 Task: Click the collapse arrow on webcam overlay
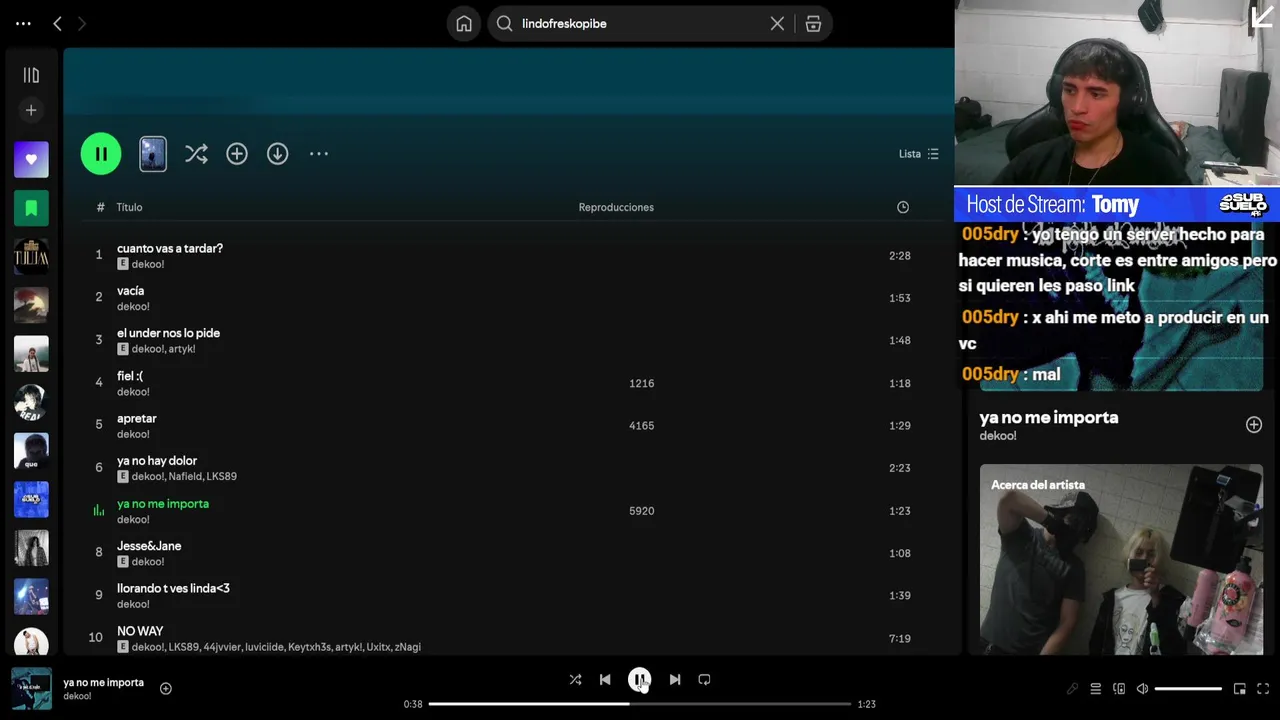[x=1262, y=17]
